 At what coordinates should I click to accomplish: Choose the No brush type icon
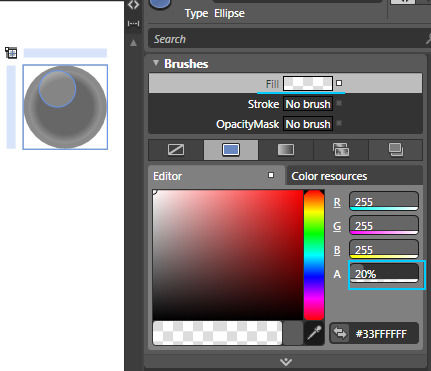click(x=176, y=150)
